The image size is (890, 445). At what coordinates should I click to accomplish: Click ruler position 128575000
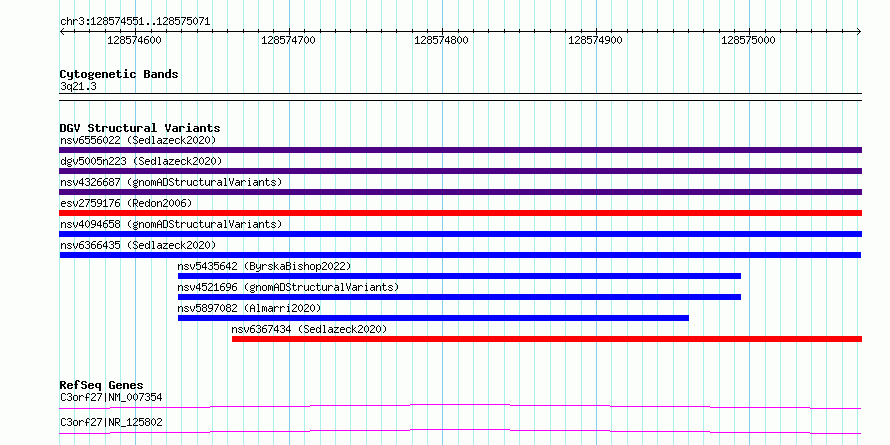(748, 40)
